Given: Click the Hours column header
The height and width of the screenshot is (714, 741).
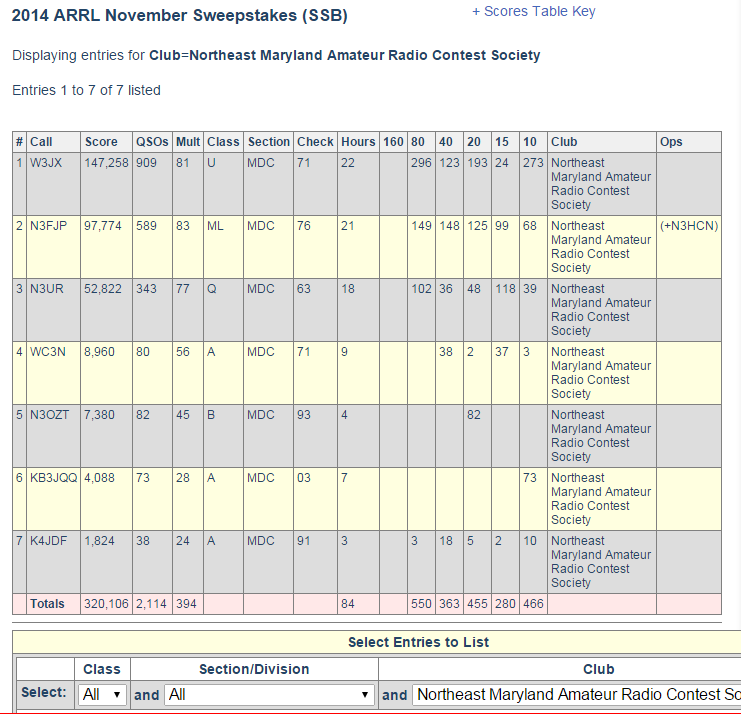Looking at the screenshot, I should coord(358,142).
